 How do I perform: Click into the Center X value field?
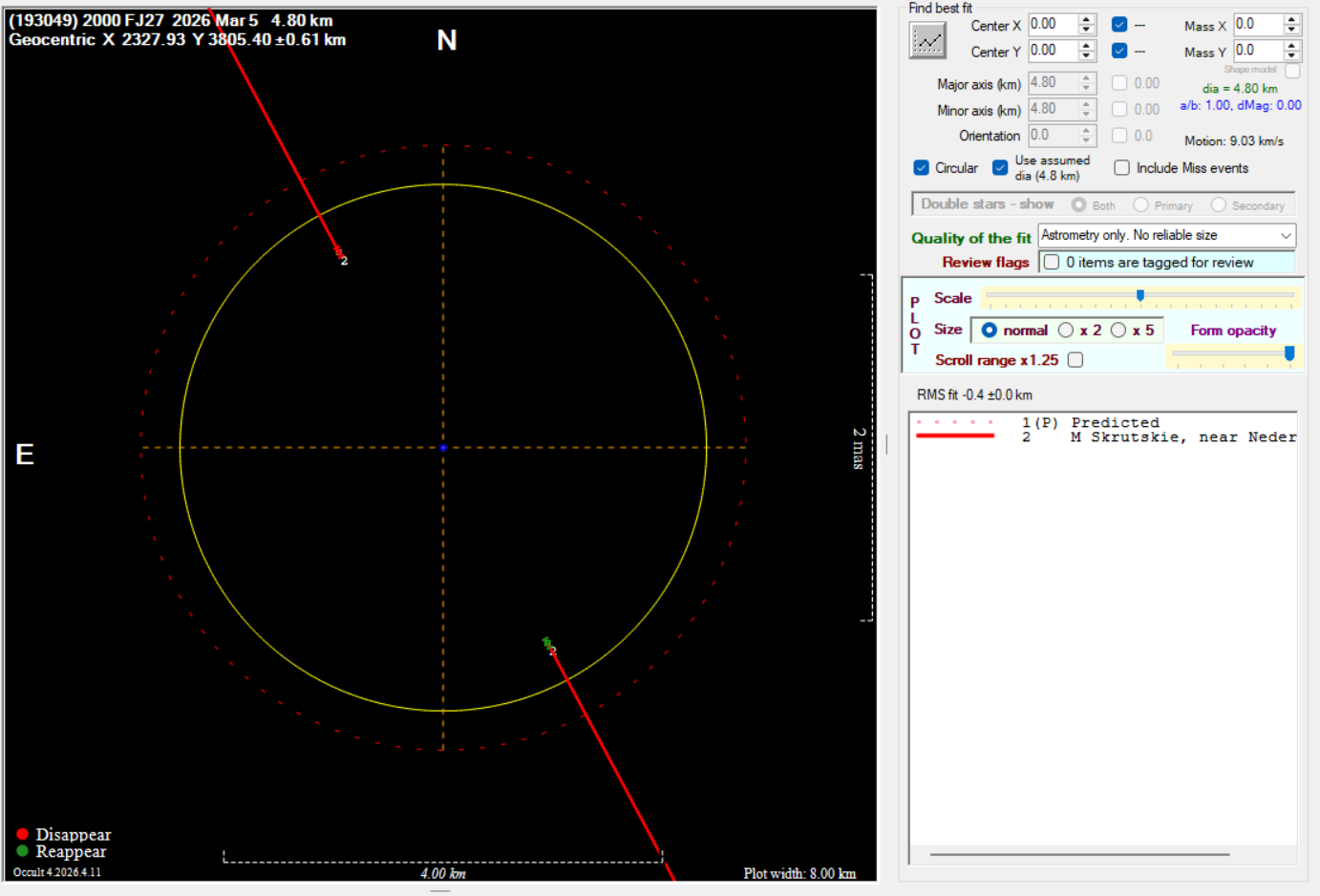coord(1053,25)
